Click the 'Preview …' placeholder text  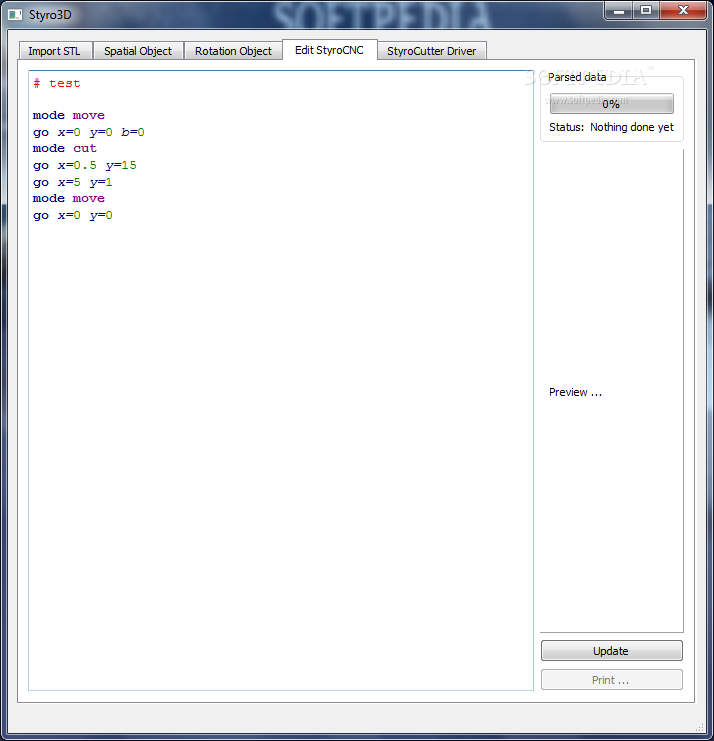[x=576, y=392]
